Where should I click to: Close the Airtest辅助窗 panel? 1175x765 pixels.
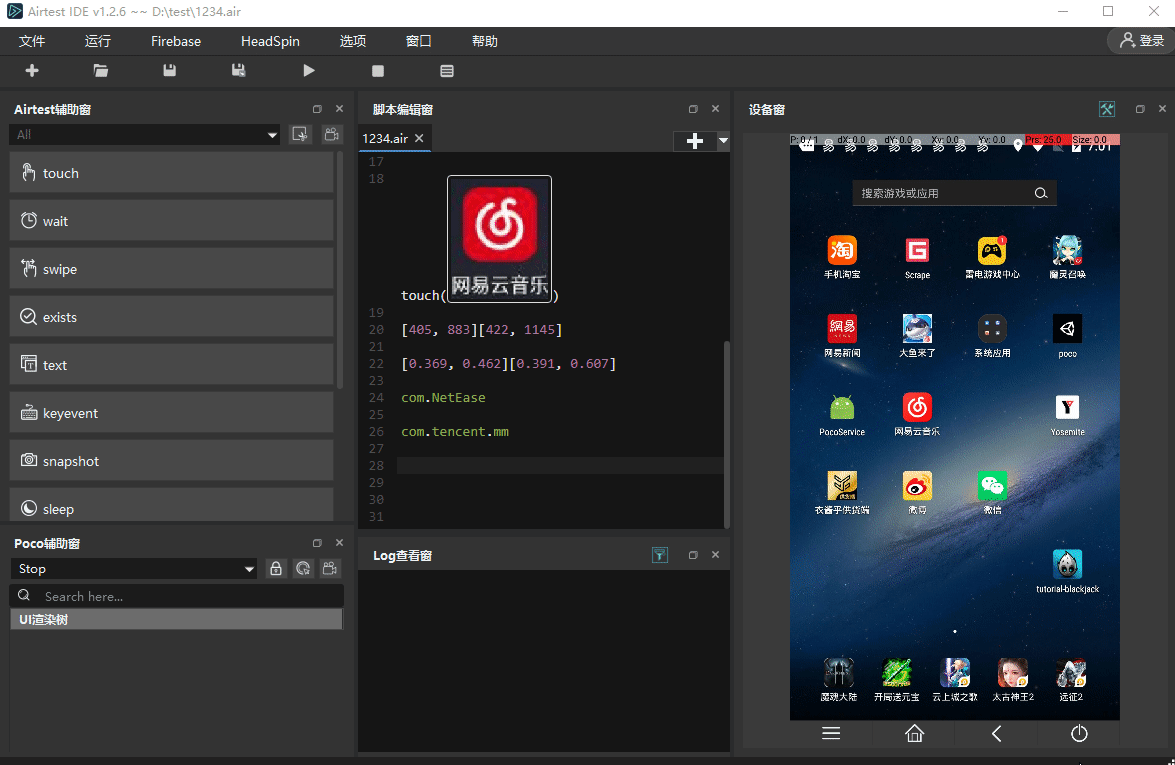click(339, 109)
